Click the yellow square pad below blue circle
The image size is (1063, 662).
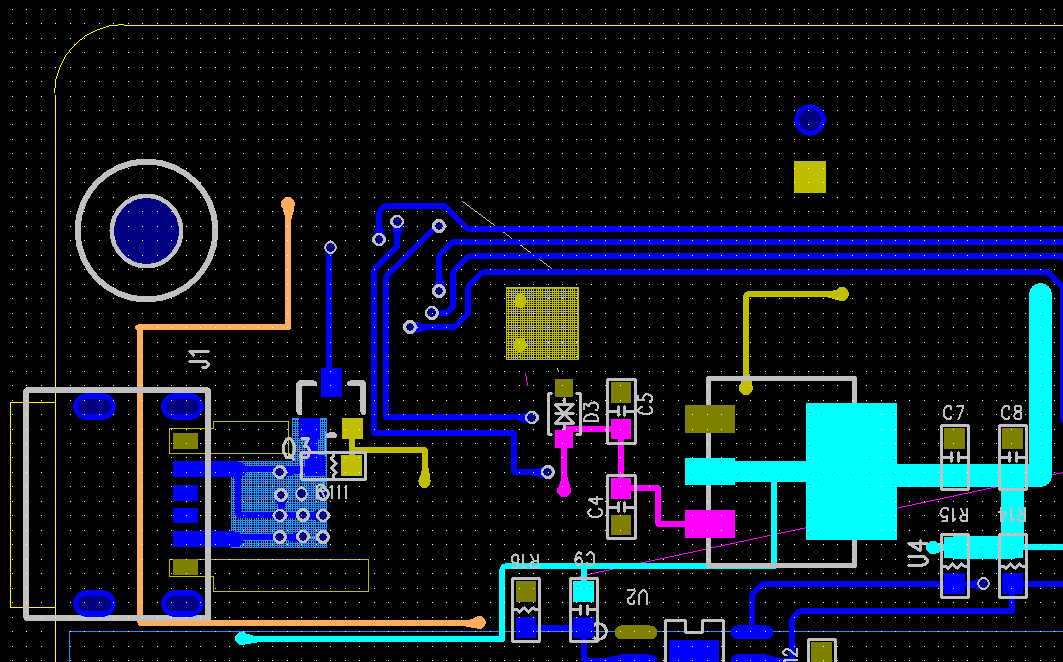tap(809, 176)
